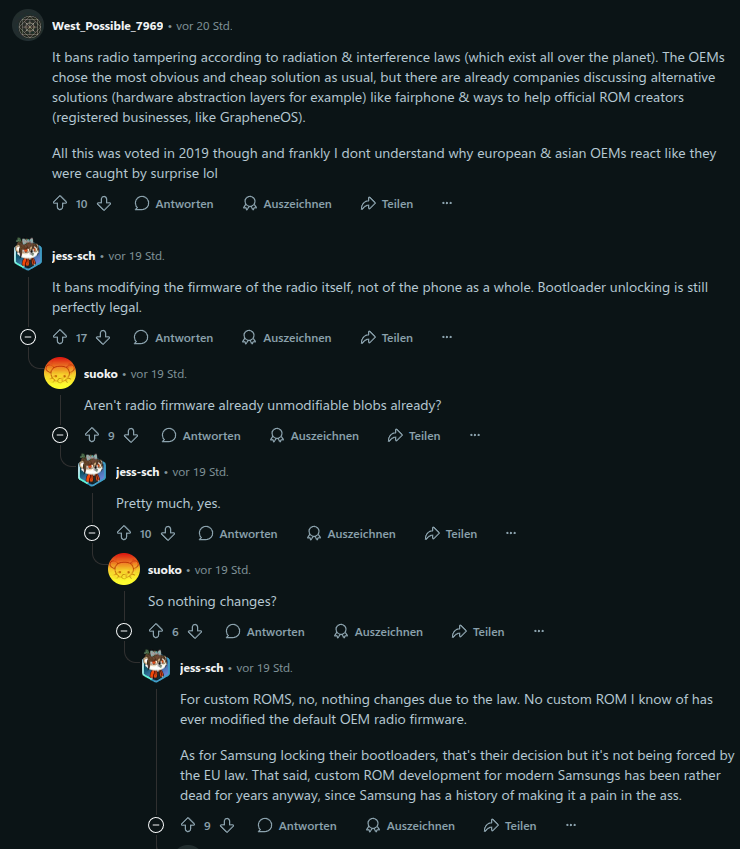
Task: Click Antworten under 'So nothing changes?'
Action: (x=265, y=631)
